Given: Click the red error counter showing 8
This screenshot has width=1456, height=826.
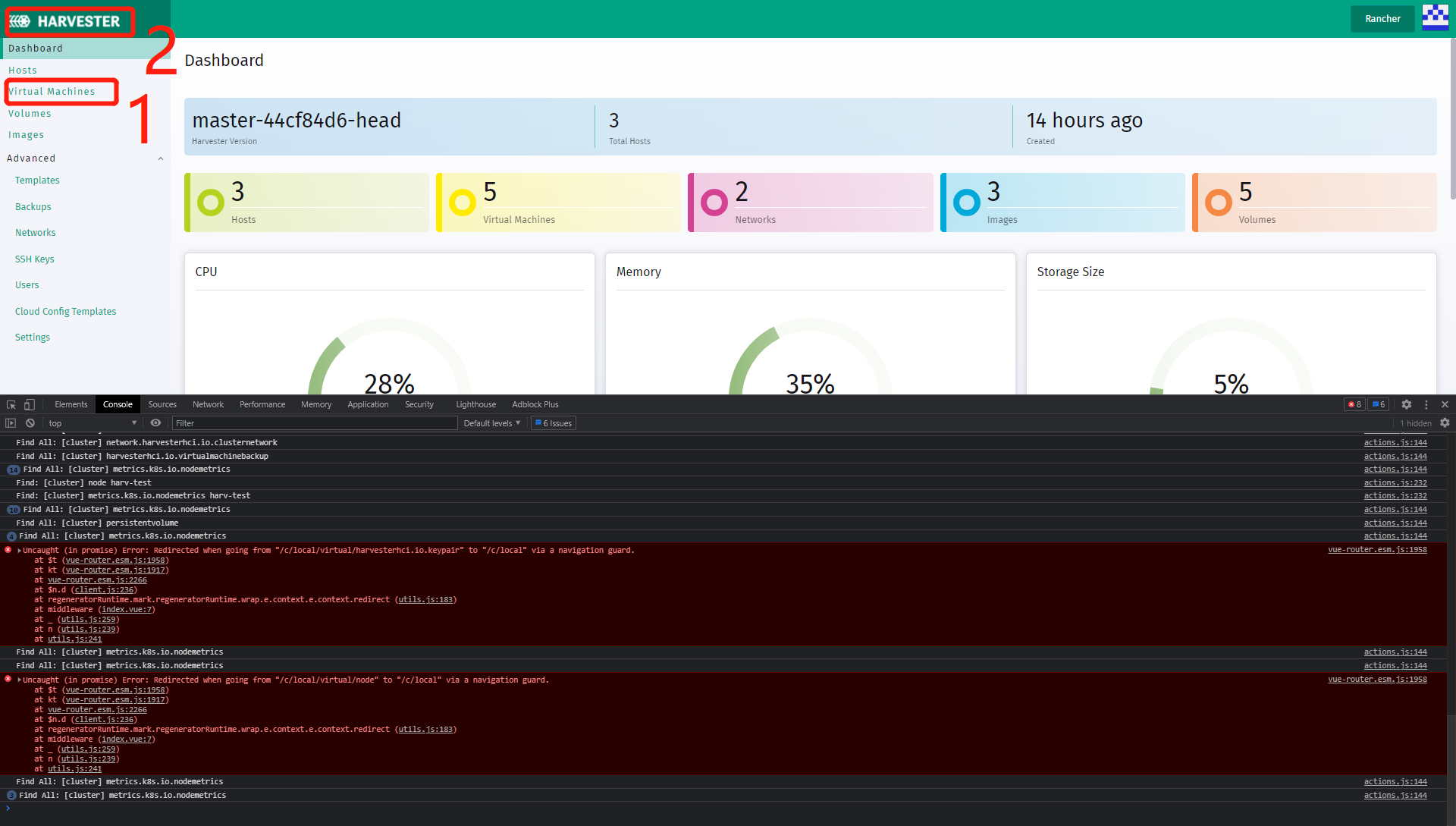Looking at the screenshot, I should [1354, 404].
